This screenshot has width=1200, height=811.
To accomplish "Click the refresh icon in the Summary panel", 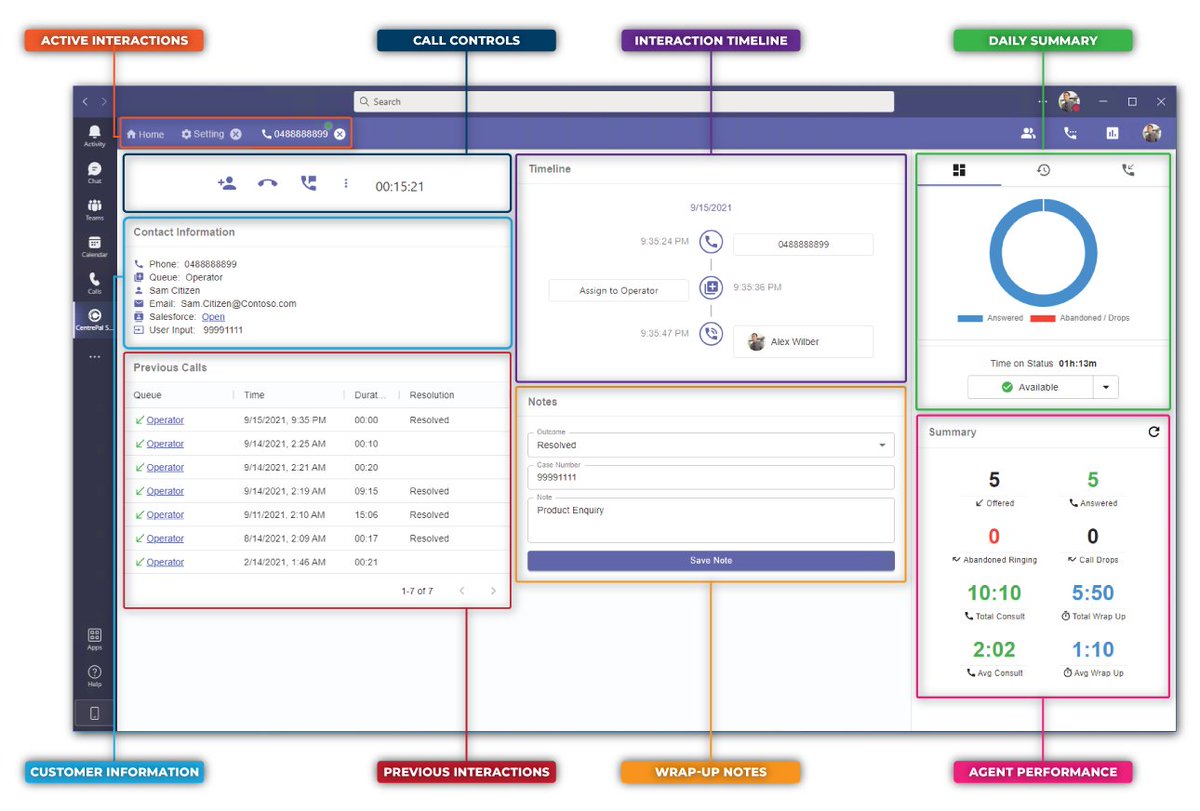I will [1154, 431].
